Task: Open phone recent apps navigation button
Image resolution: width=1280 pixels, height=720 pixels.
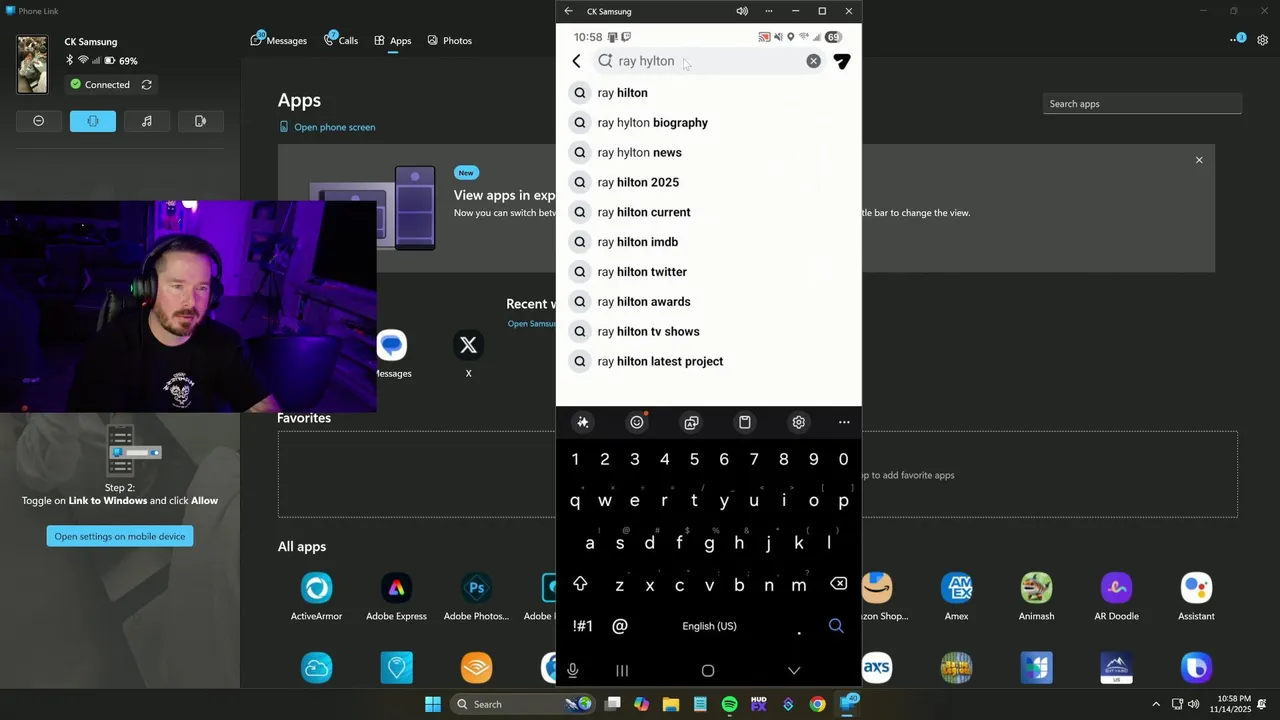Action: (622, 671)
